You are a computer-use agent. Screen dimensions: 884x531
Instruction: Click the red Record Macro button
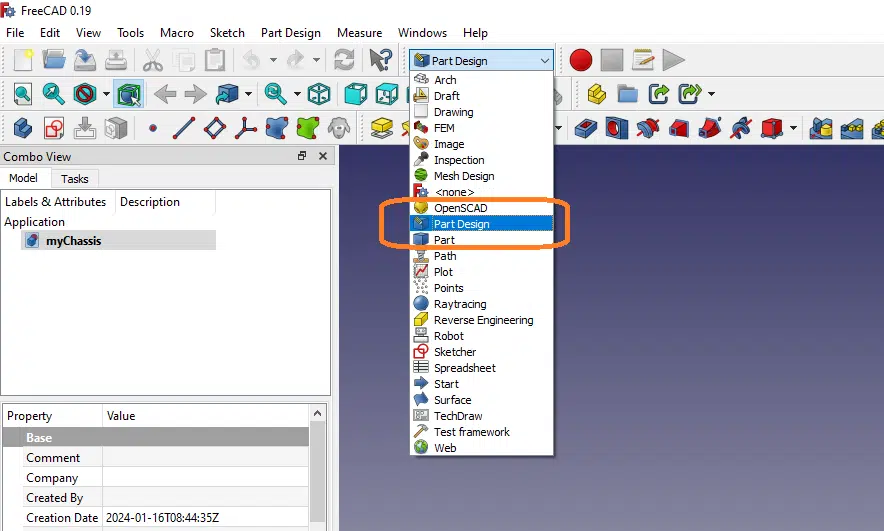pyautogui.click(x=581, y=60)
